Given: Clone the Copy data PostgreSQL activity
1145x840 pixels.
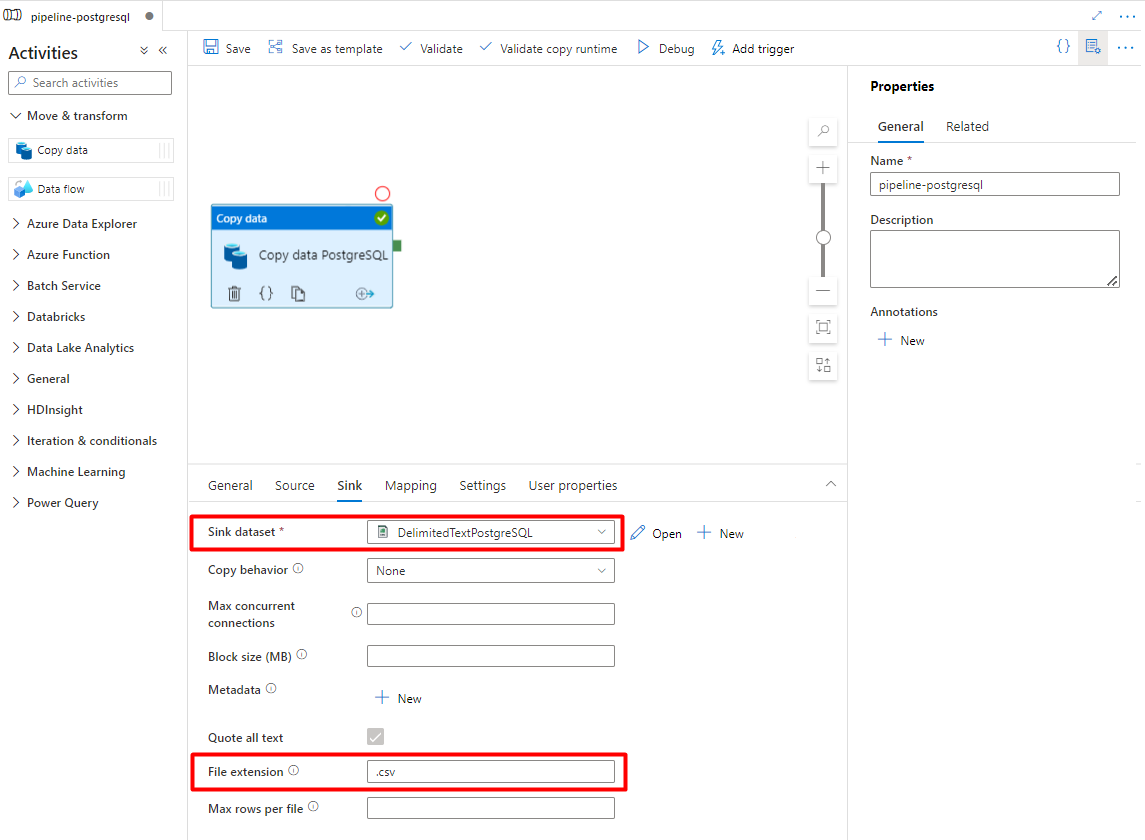Looking at the screenshot, I should (x=298, y=294).
